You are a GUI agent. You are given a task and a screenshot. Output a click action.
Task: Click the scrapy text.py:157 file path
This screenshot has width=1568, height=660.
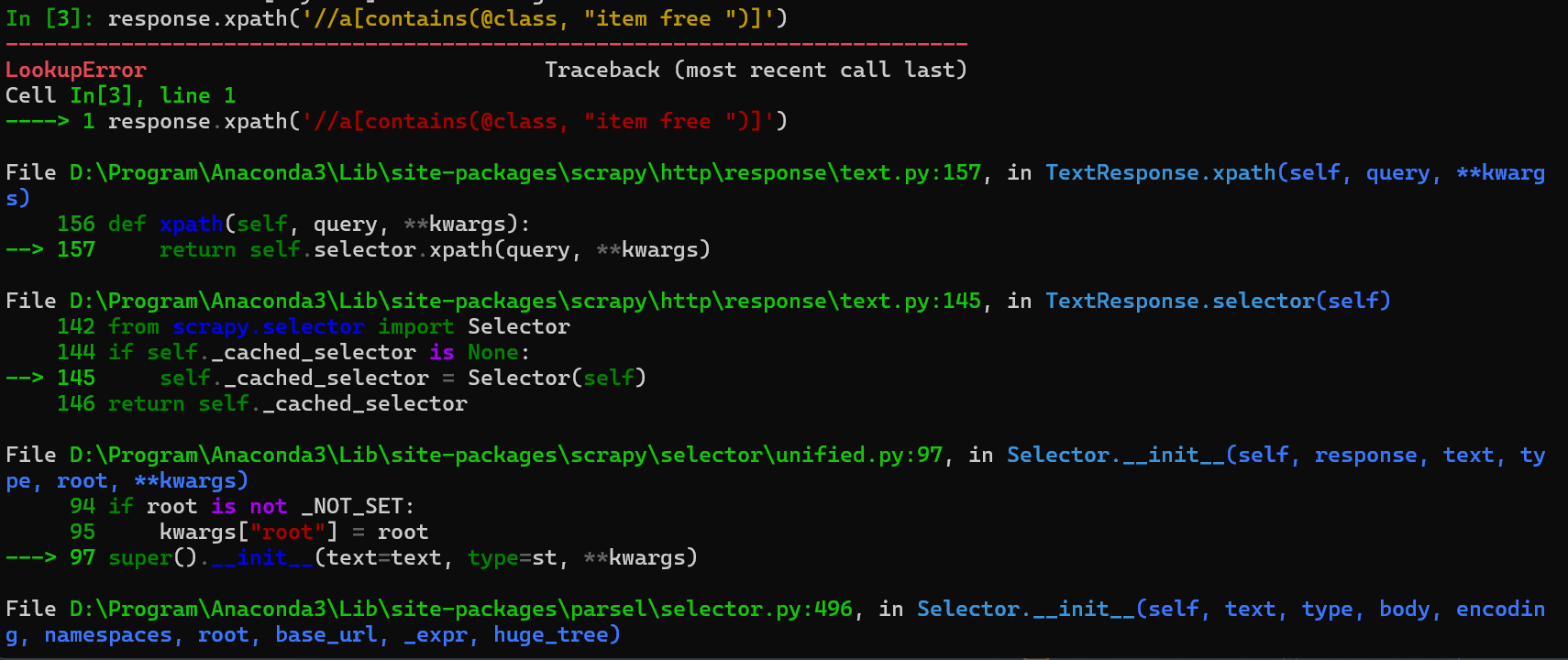(525, 173)
